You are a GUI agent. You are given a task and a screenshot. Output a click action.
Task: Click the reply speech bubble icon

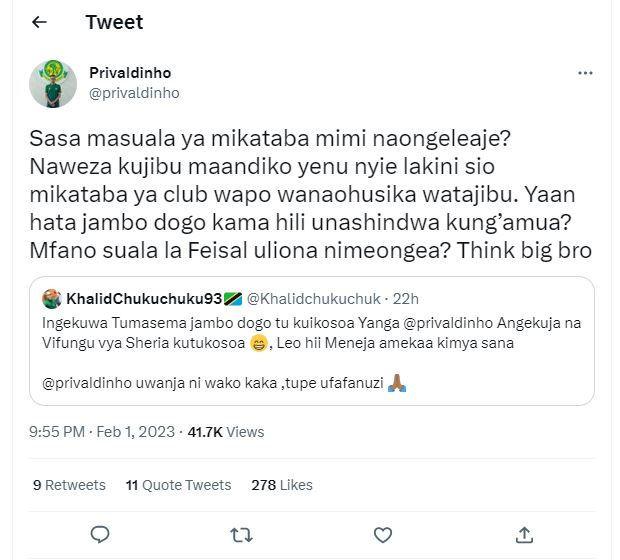(100, 534)
